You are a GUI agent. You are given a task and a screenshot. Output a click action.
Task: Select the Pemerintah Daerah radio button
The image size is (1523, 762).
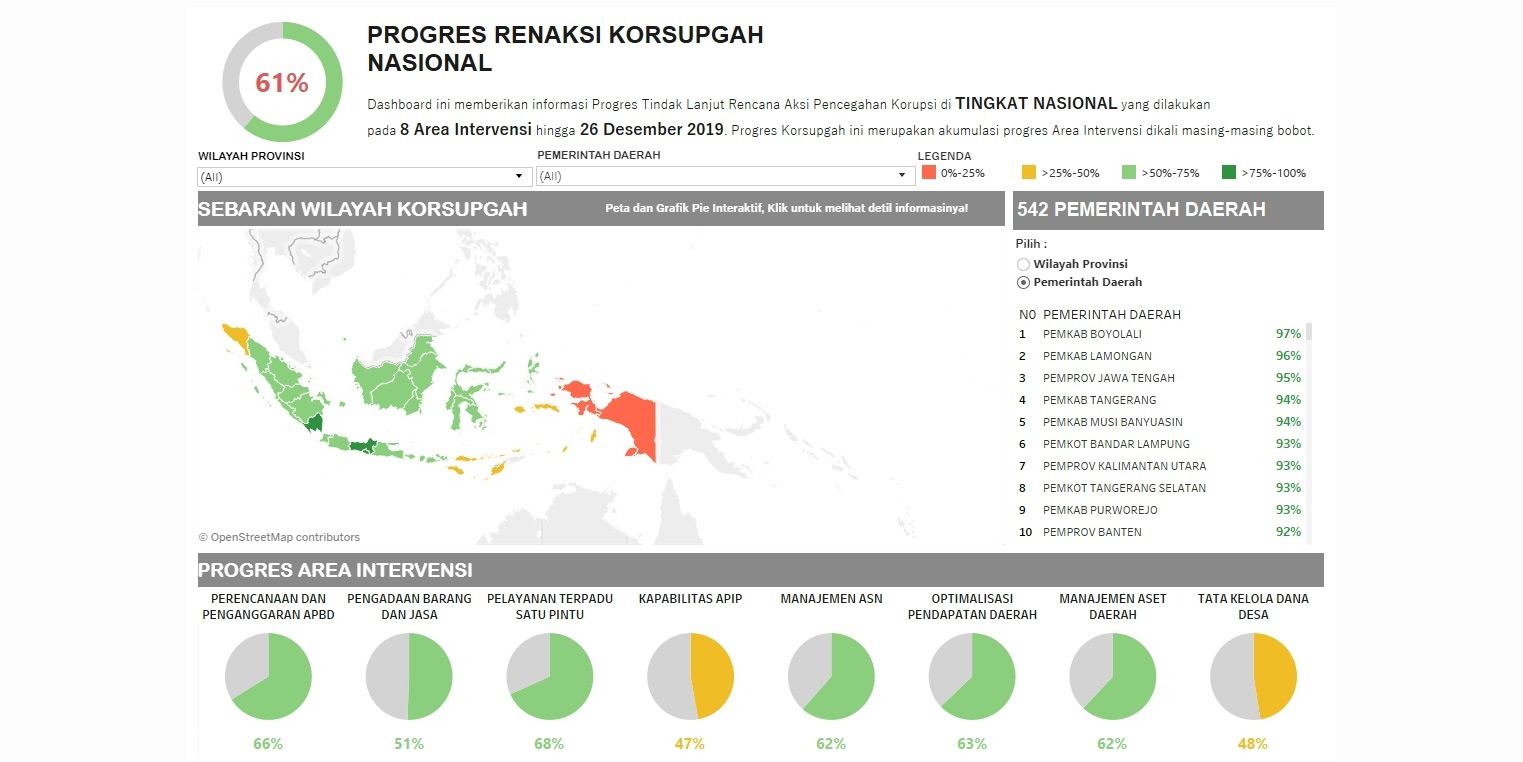tap(1023, 282)
